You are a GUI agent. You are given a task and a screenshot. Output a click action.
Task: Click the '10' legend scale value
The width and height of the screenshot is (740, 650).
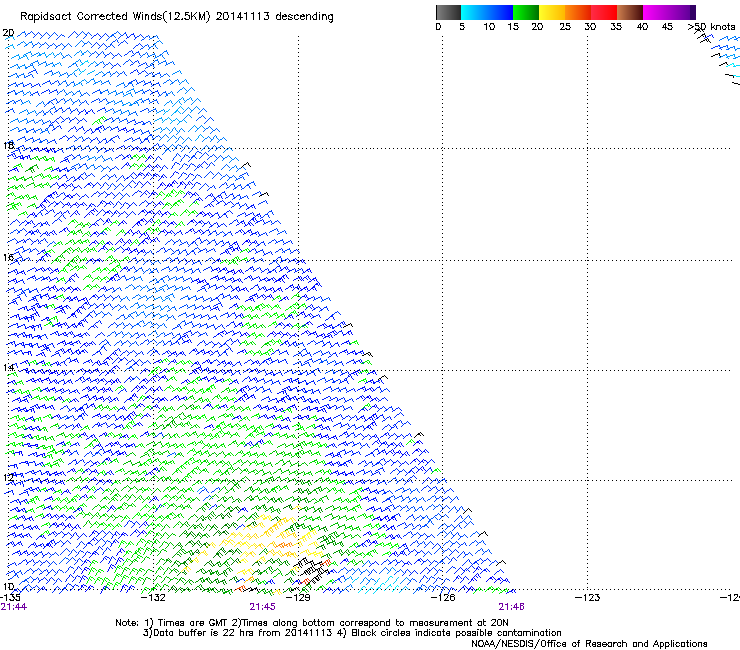pyautogui.click(x=489, y=27)
